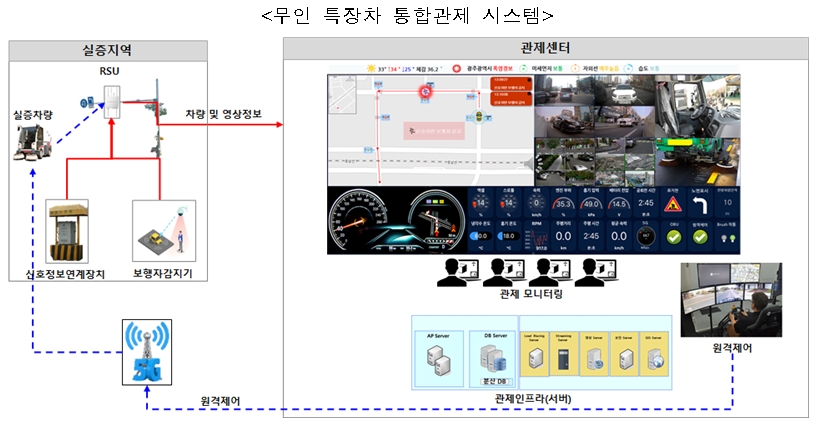Open the first orange alert notification card

point(511,84)
